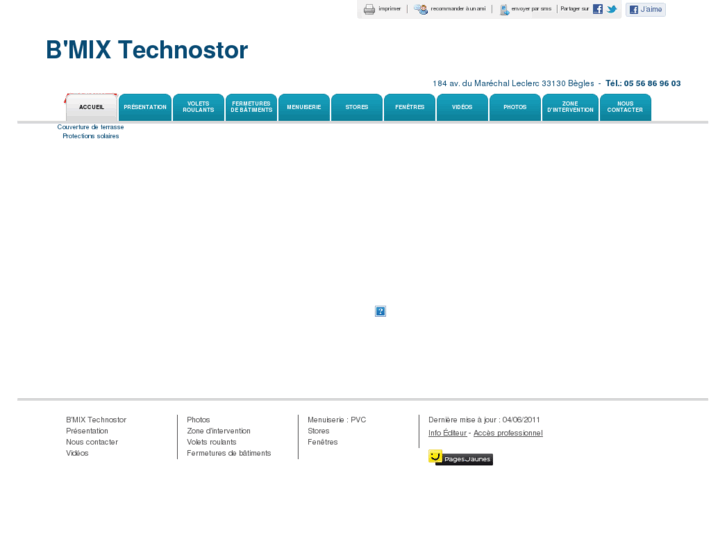Click the recommend to a friend icon

click(421, 9)
